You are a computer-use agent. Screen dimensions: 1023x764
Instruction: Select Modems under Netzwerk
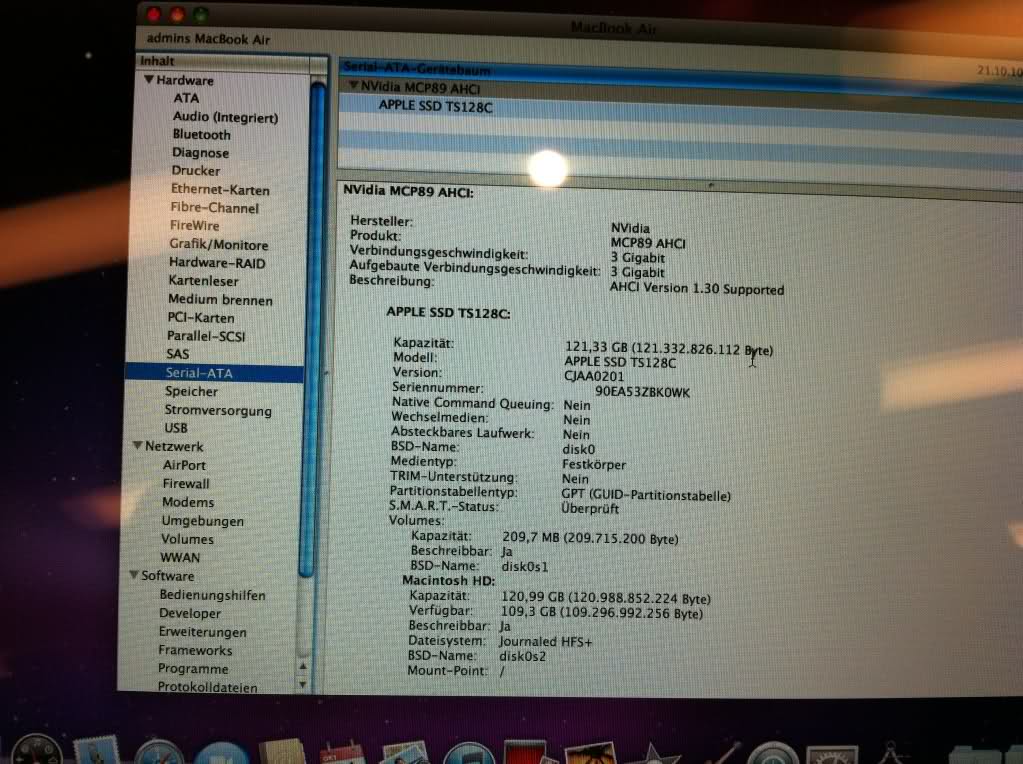coord(188,502)
